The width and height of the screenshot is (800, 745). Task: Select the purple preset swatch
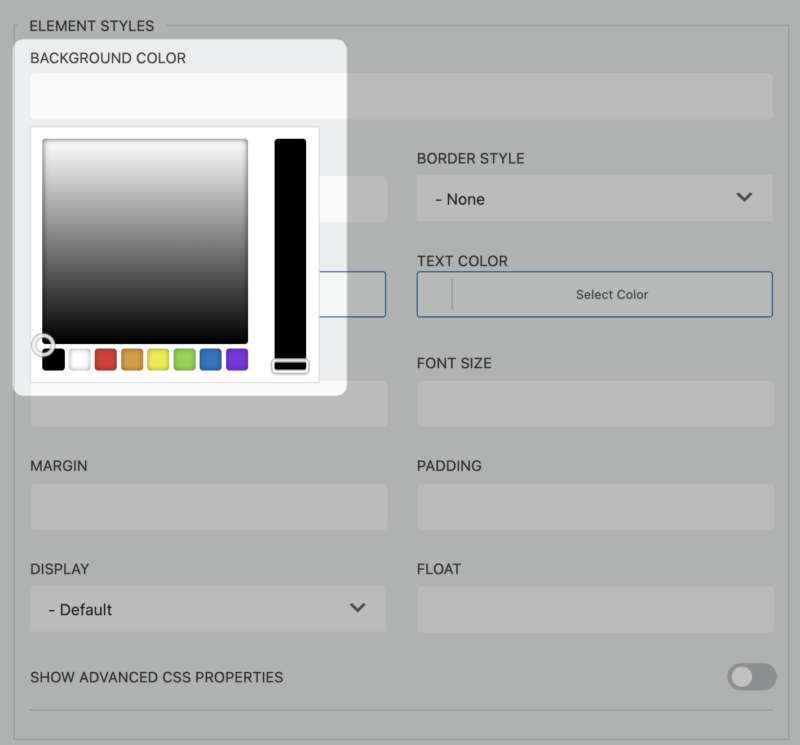coord(236,359)
